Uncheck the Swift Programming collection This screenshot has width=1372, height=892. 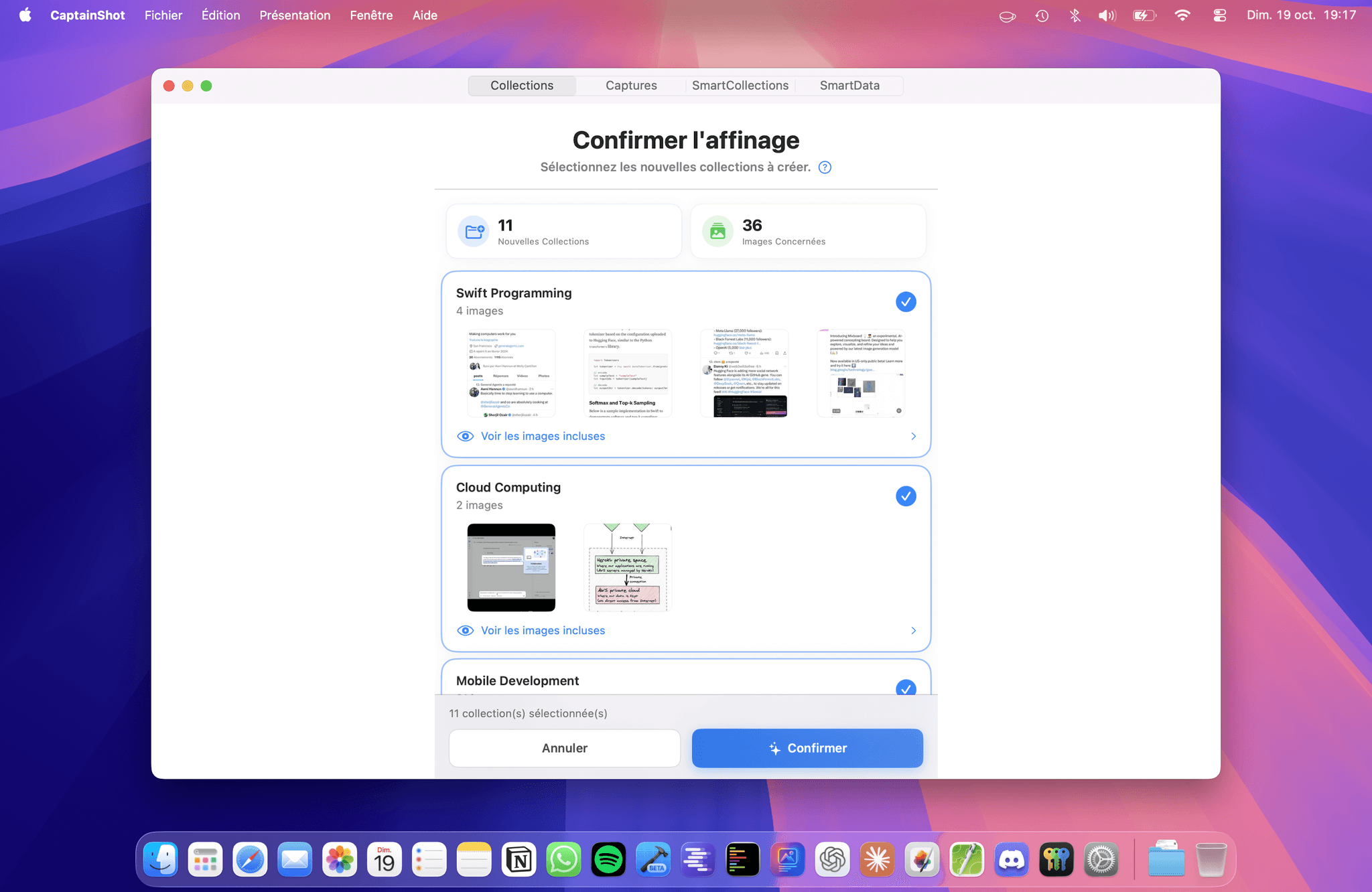coord(906,302)
